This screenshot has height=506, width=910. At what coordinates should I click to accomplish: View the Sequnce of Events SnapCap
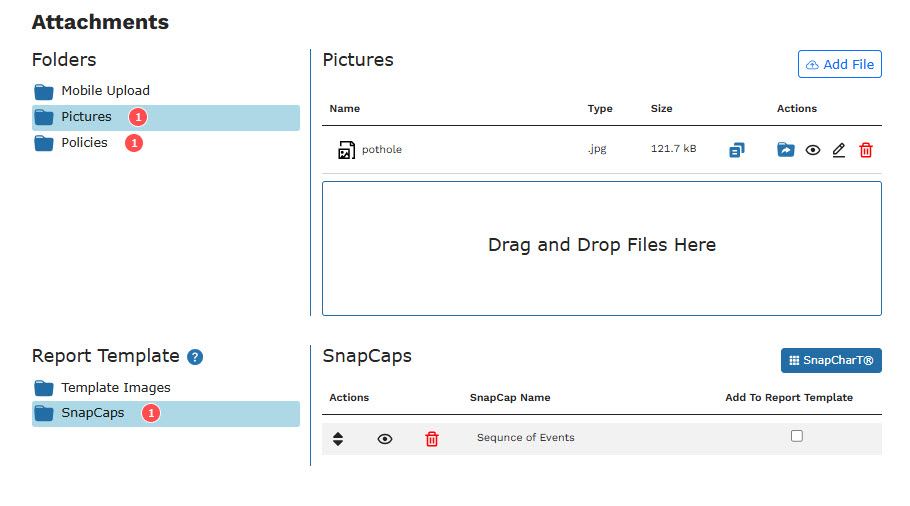coord(385,439)
